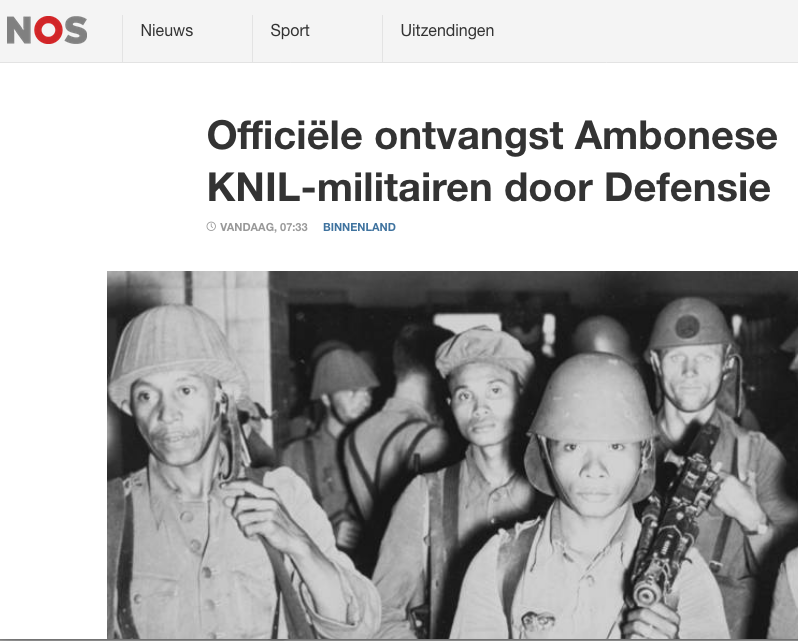Click KNIL-militairen in the headline
Image resolution: width=798 pixels, height=641 pixels.
point(350,188)
